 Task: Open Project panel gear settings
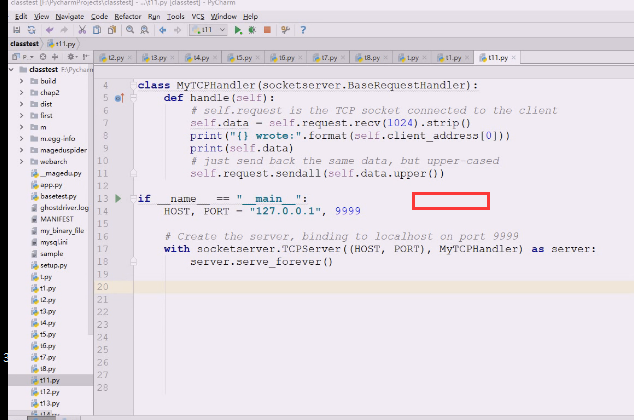[x=71, y=57]
